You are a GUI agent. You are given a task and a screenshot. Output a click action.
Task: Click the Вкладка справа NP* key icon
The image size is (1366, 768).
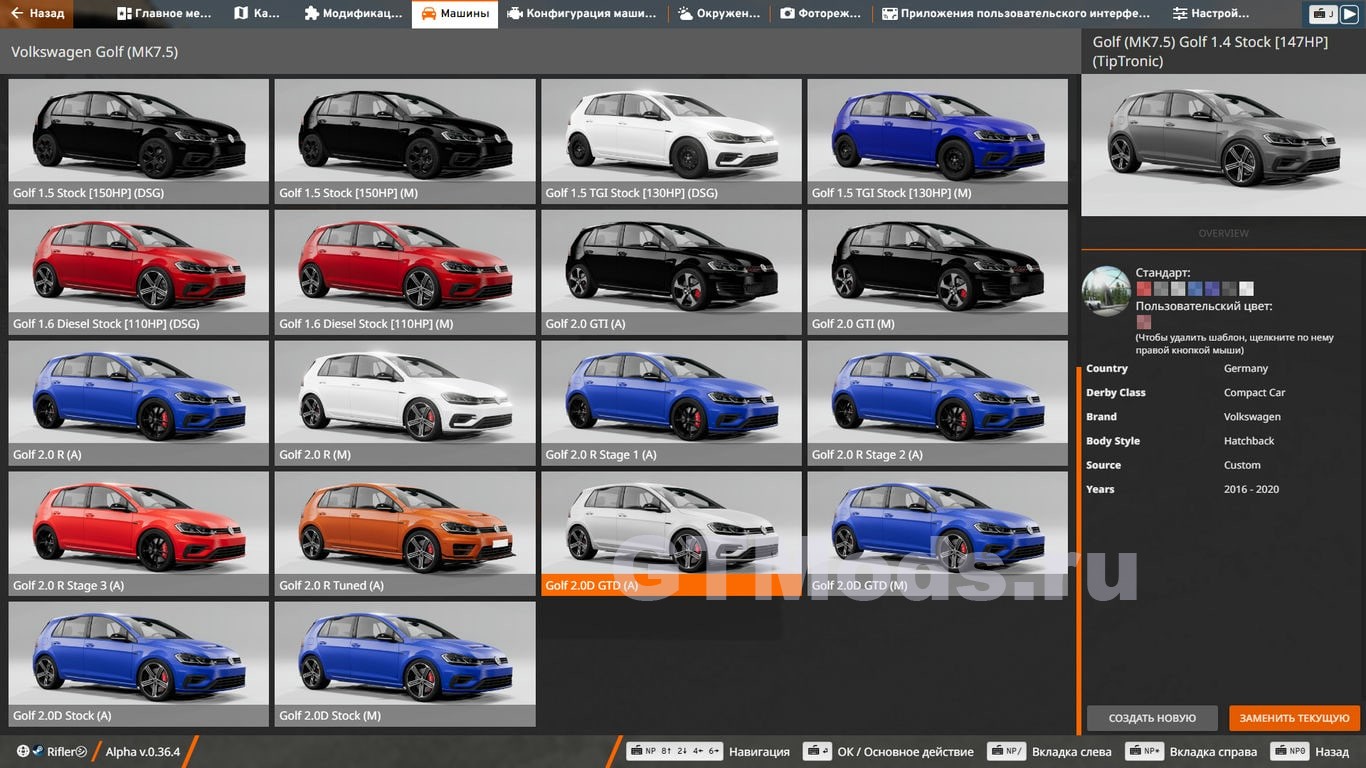(1144, 751)
